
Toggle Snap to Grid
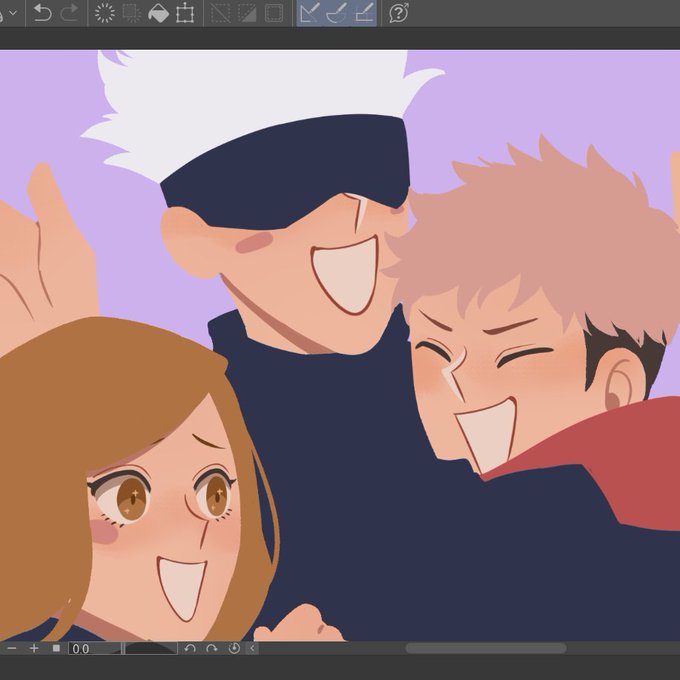coord(363,13)
